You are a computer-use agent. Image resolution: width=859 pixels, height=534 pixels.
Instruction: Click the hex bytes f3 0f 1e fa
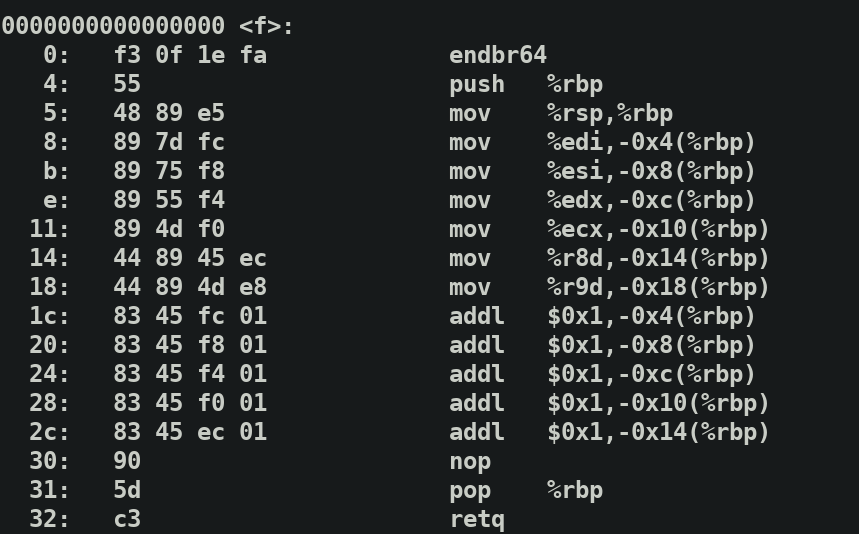190,55
